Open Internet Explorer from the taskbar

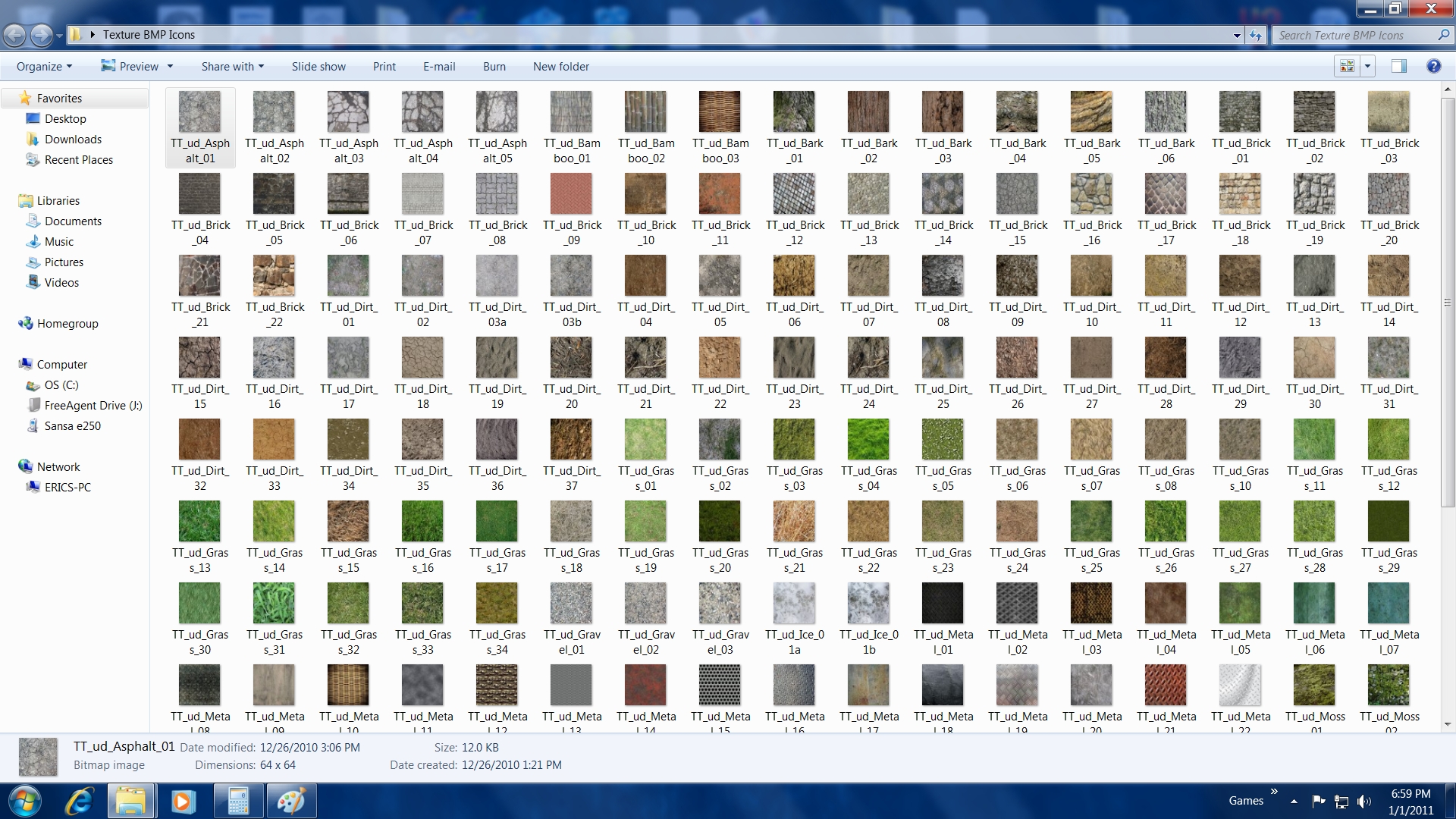click(x=79, y=801)
